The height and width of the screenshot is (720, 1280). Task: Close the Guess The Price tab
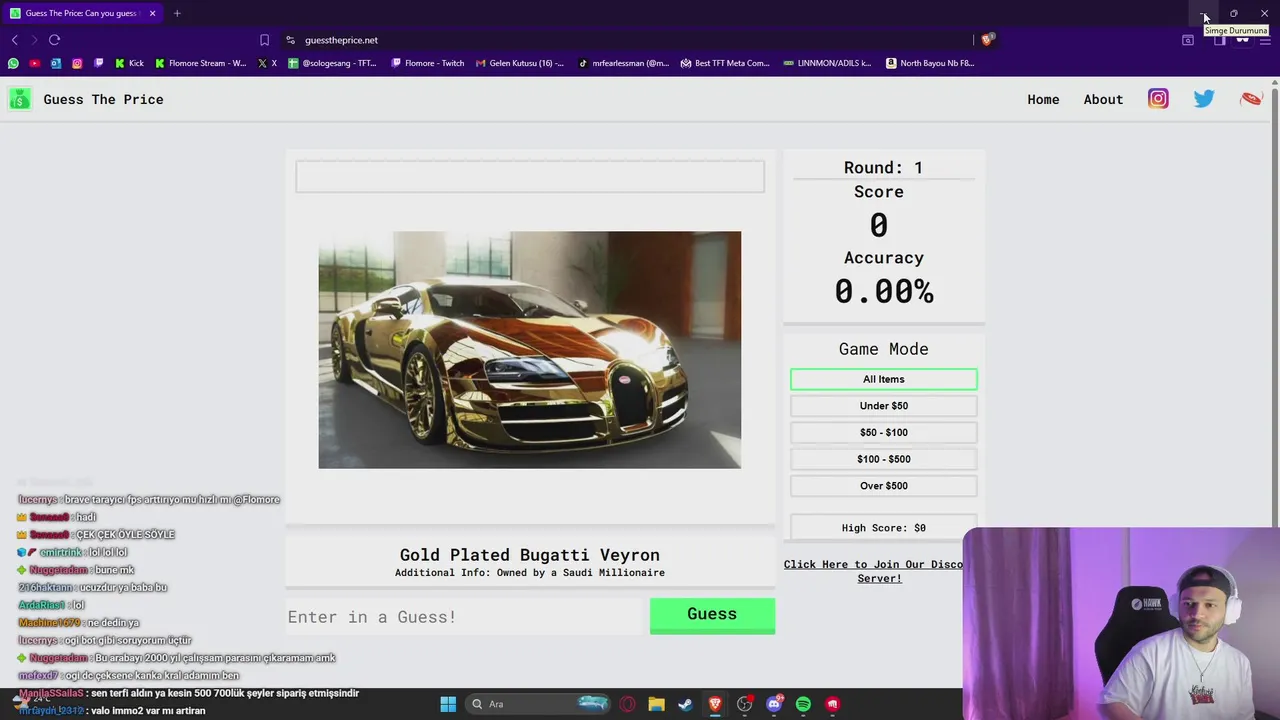[x=152, y=13]
